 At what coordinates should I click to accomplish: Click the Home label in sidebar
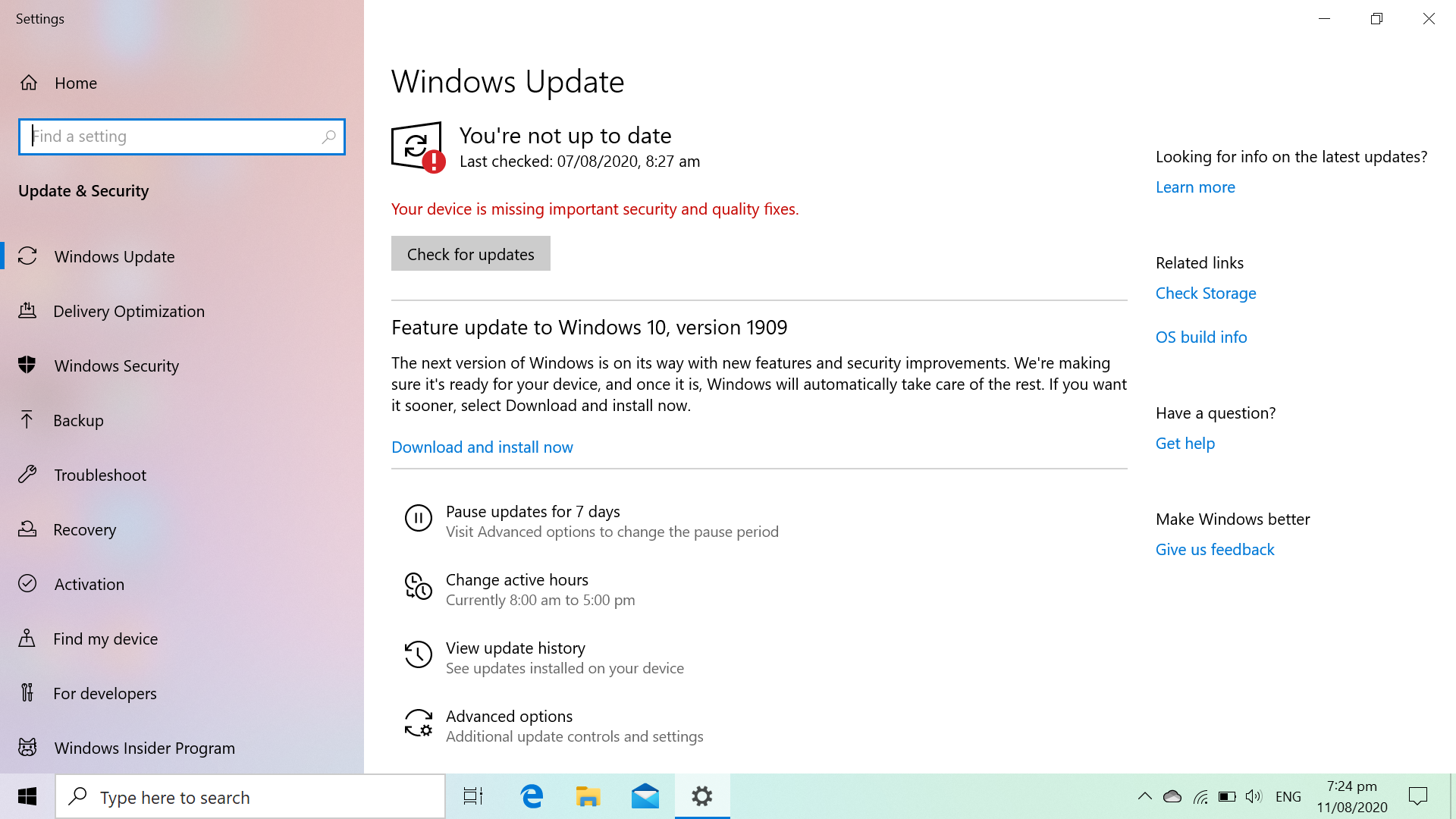click(76, 83)
